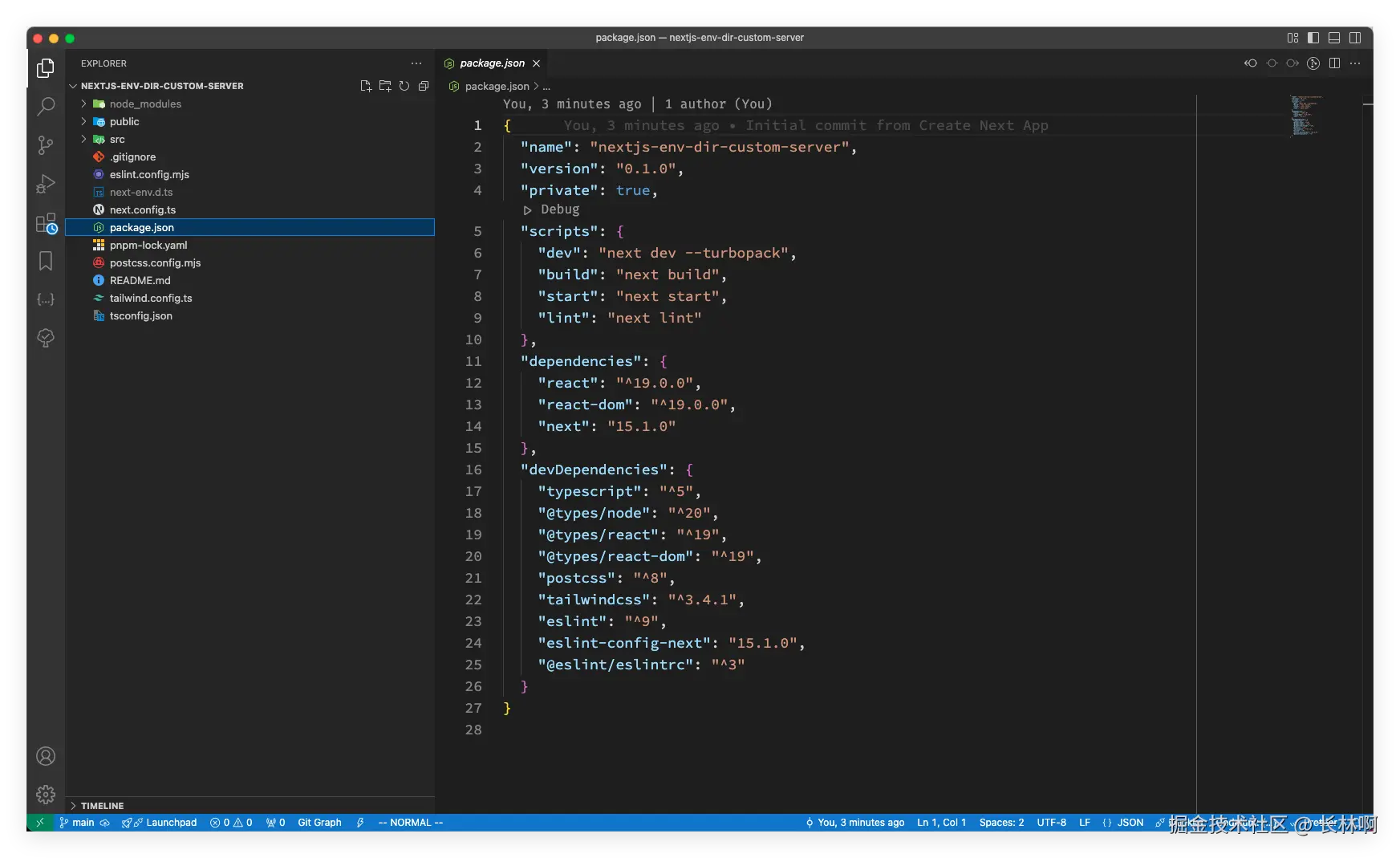The height and width of the screenshot is (858, 1400).
Task: Open Launchpad from the status bar
Action: point(160,823)
